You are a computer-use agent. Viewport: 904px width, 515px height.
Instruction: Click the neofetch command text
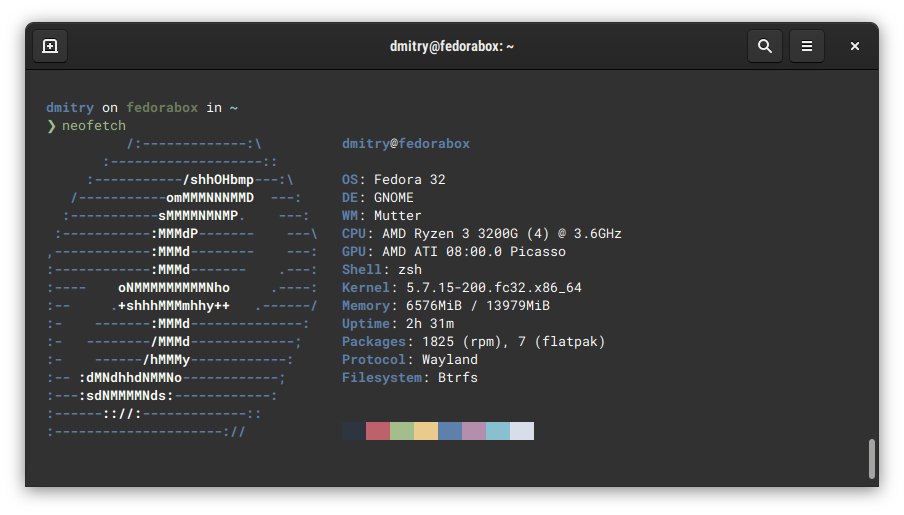94,126
